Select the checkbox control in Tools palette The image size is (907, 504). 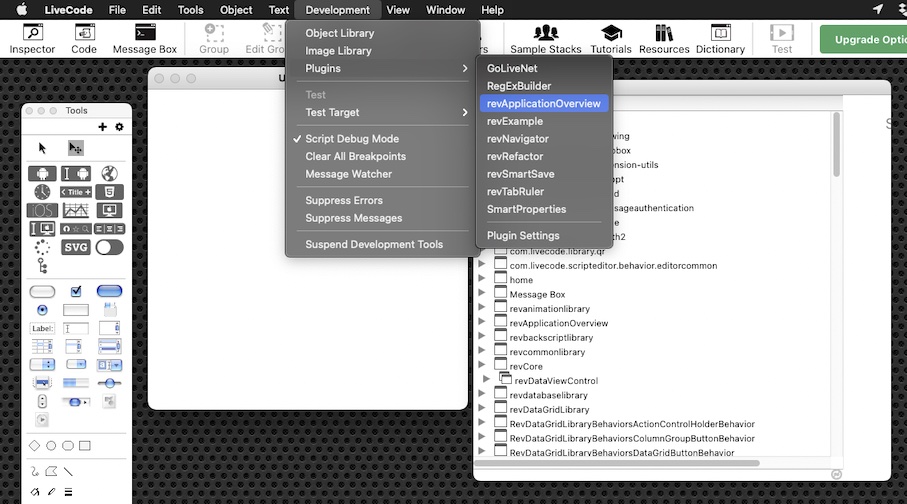(76, 291)
